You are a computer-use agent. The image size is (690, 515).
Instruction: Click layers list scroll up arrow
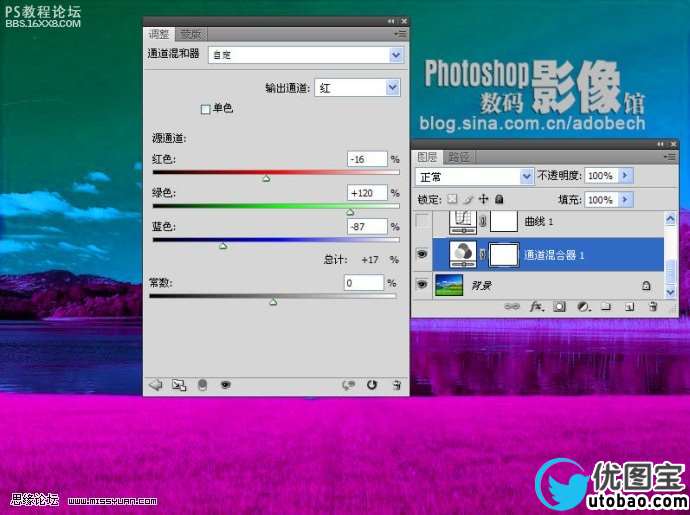(670, 219)
